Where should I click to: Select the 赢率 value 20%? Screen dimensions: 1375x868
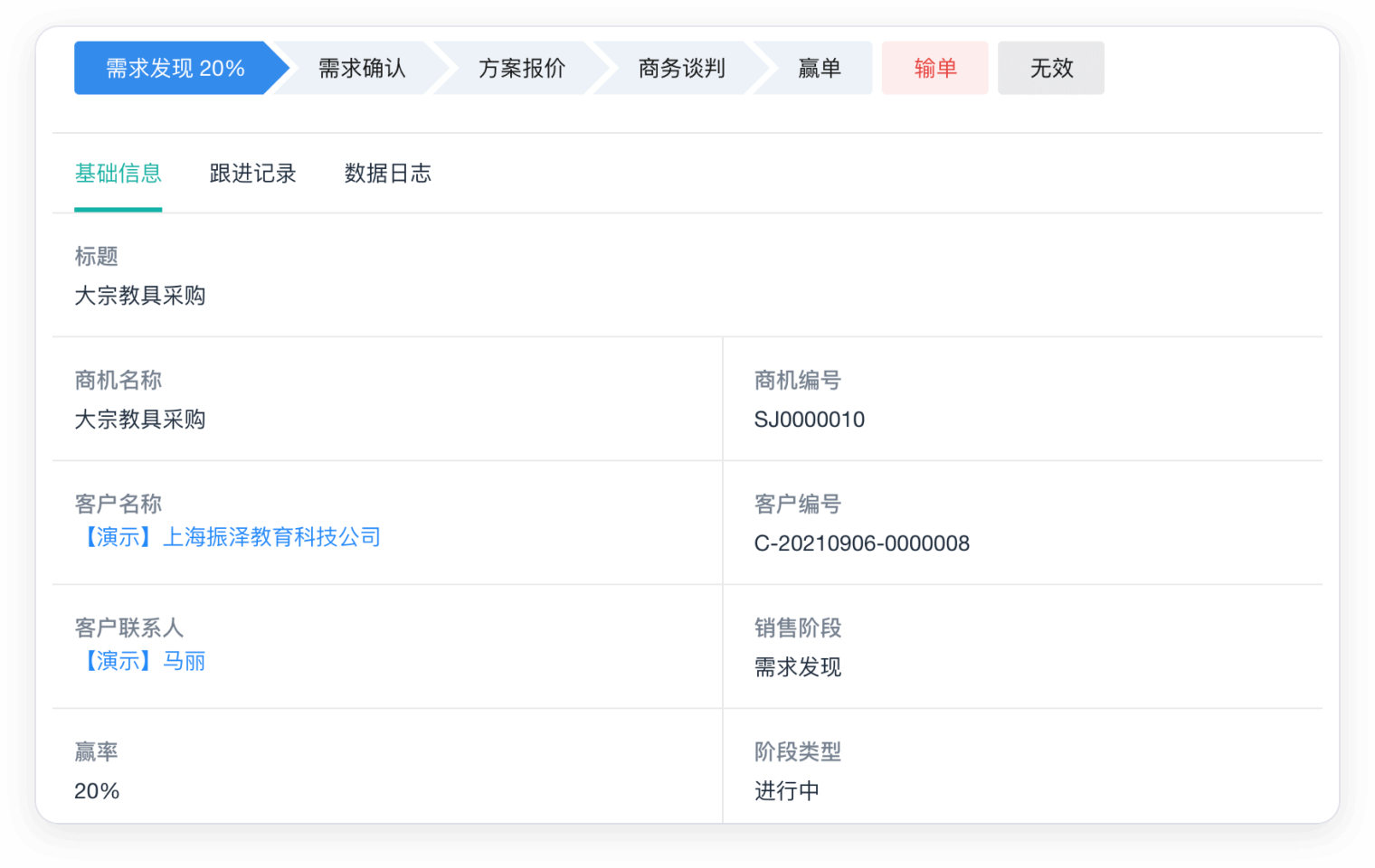(97, 791)
